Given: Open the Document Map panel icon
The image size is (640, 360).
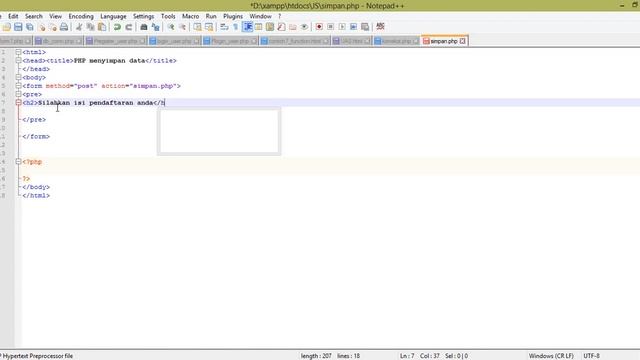Looking at the screenshot, I should point(270,27).
